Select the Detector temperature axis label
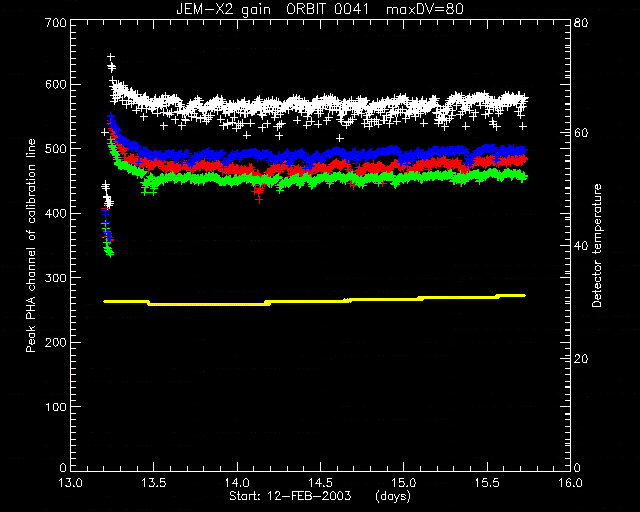The height and width of the screenshot is (512, 640). tap(597, 245)
